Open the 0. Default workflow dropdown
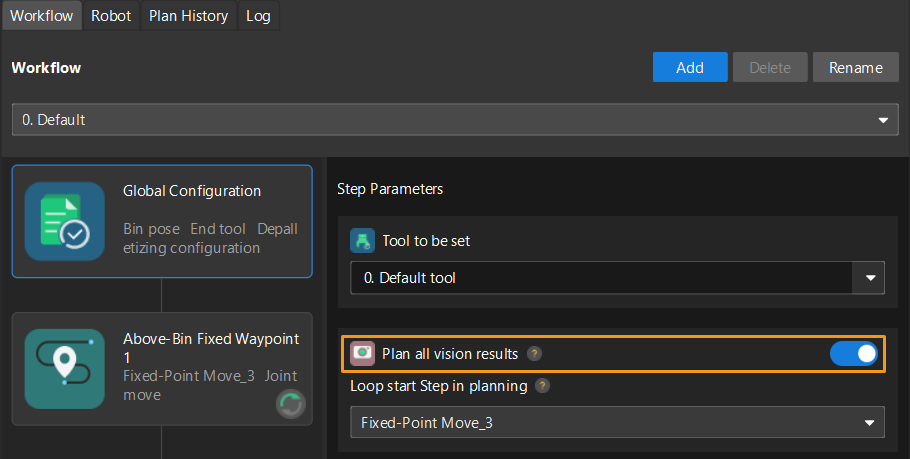The image size is (910, 459). pos(455,120)
